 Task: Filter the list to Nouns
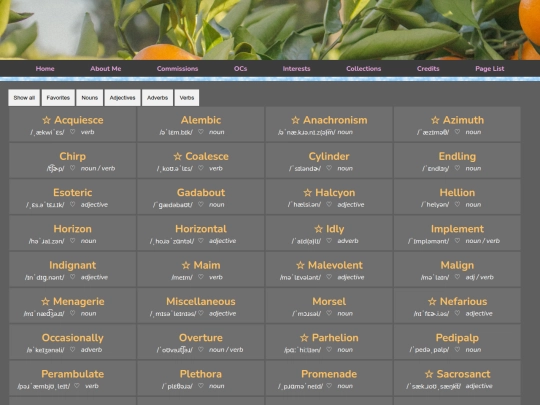pyautogui.click(x=90, y=98)
